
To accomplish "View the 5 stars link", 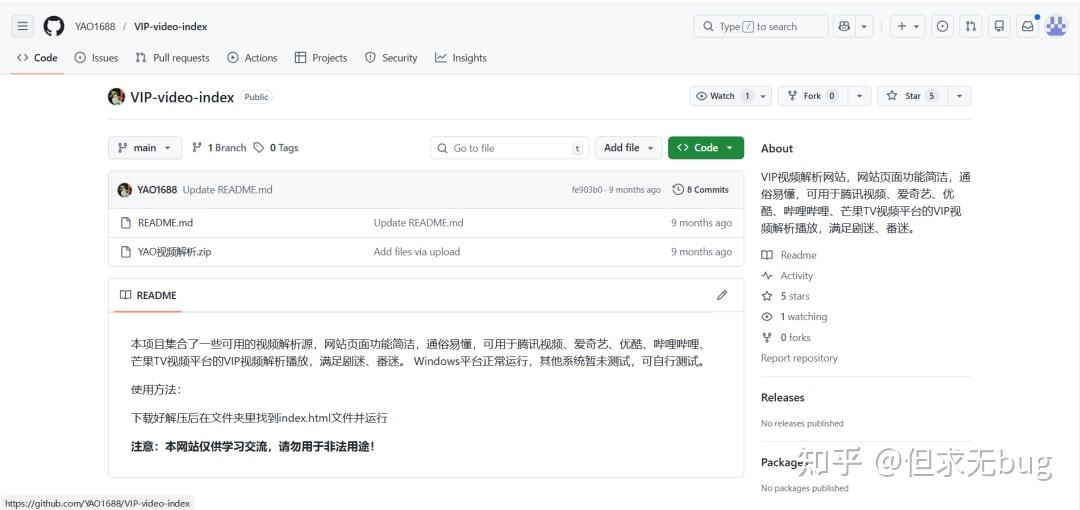I will pyautogui.click(x=785, y=296).
